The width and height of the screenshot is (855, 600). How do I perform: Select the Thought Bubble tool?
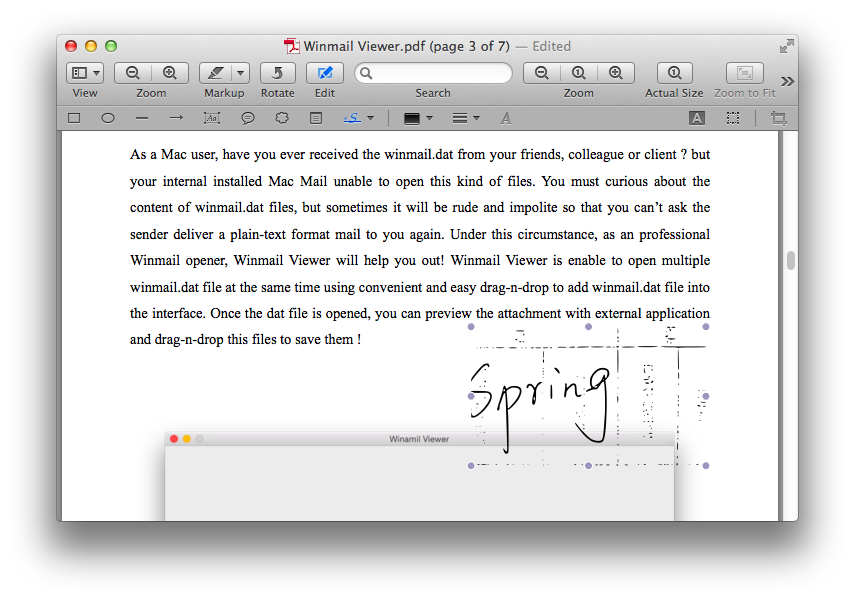(x=282, y=118)
